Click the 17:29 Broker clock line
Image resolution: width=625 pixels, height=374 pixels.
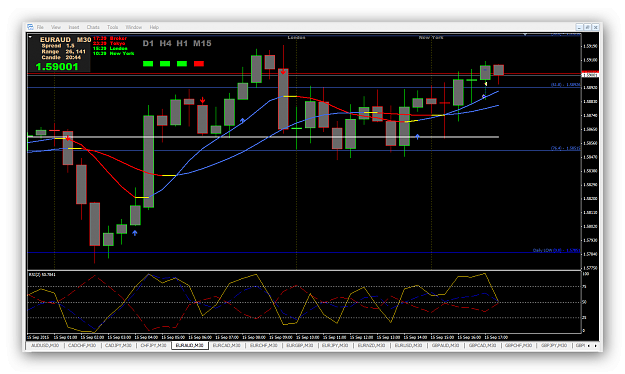[110, 39]
